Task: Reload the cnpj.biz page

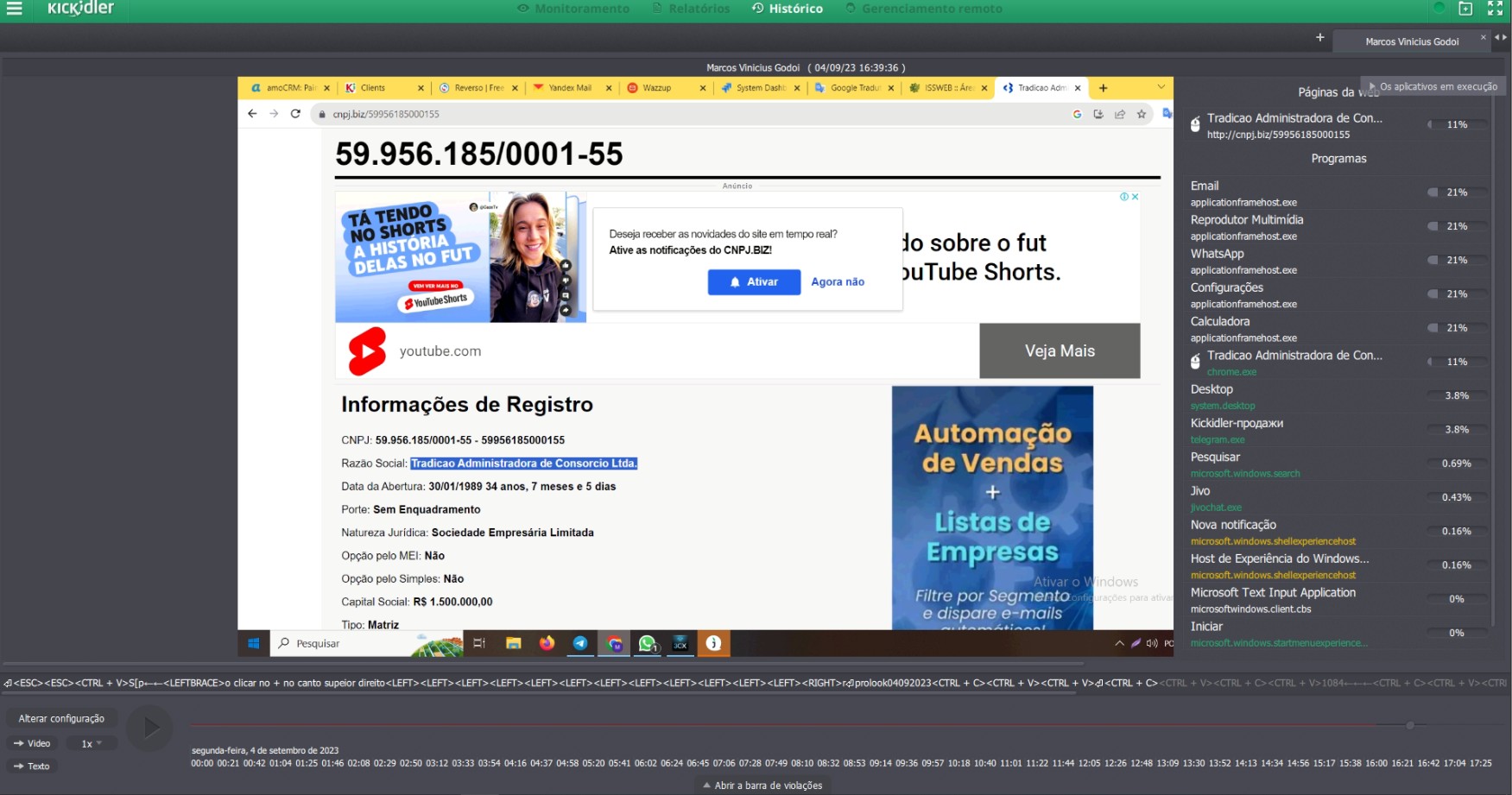Action: coord(295,114)
